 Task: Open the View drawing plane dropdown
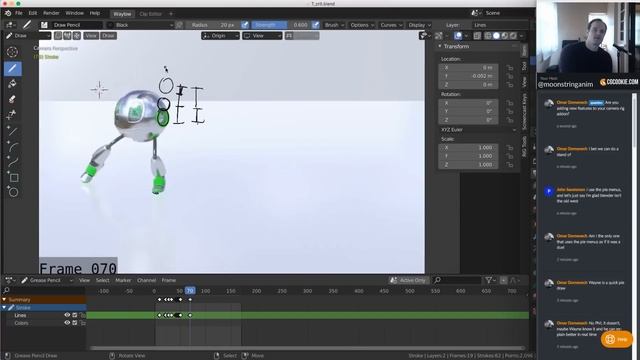click(262, 36)
